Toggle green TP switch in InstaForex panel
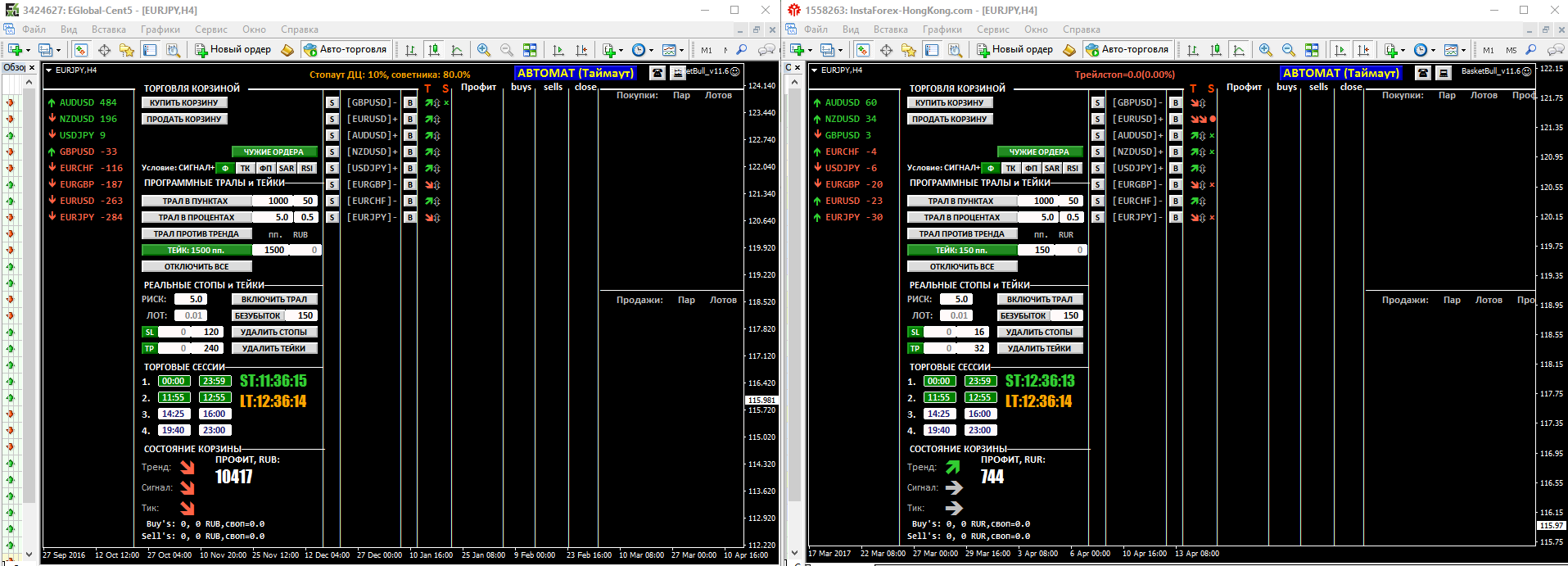Viewport: 1568px width, 566px height. click(x=915, y=348)
